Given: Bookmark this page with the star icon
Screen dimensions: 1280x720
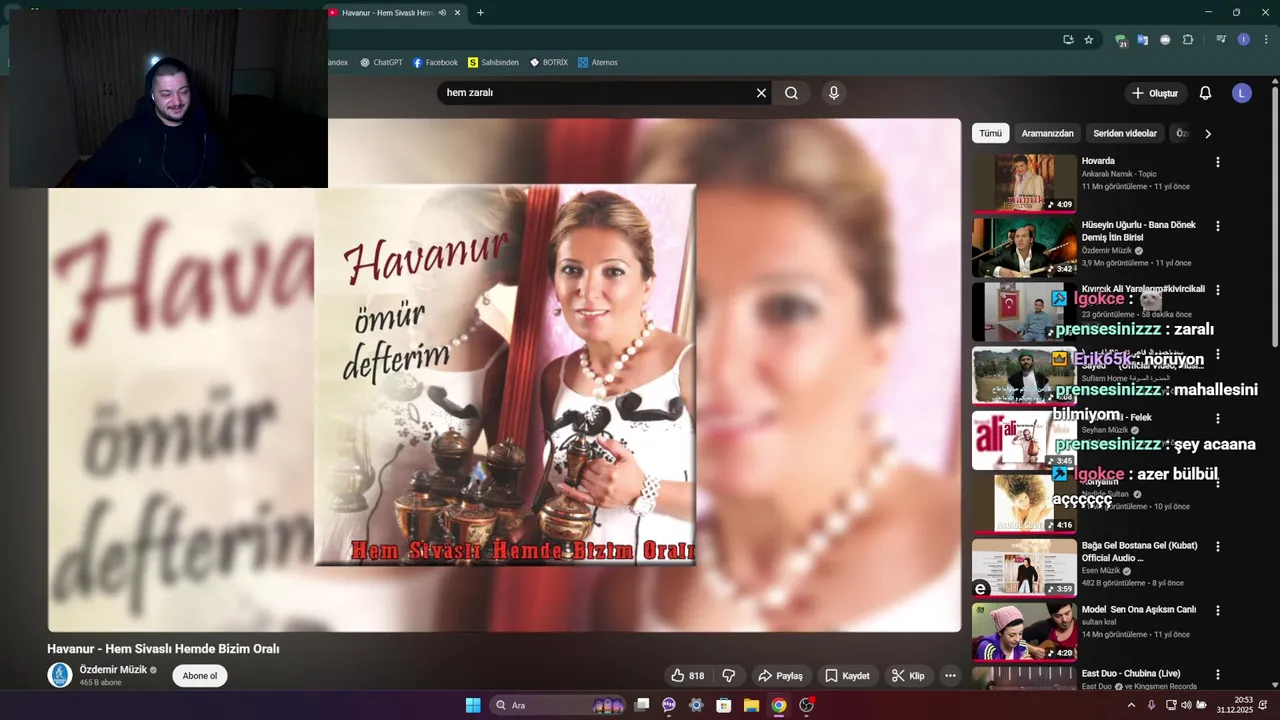Looking at the screenshot, I should [1089, 40].
